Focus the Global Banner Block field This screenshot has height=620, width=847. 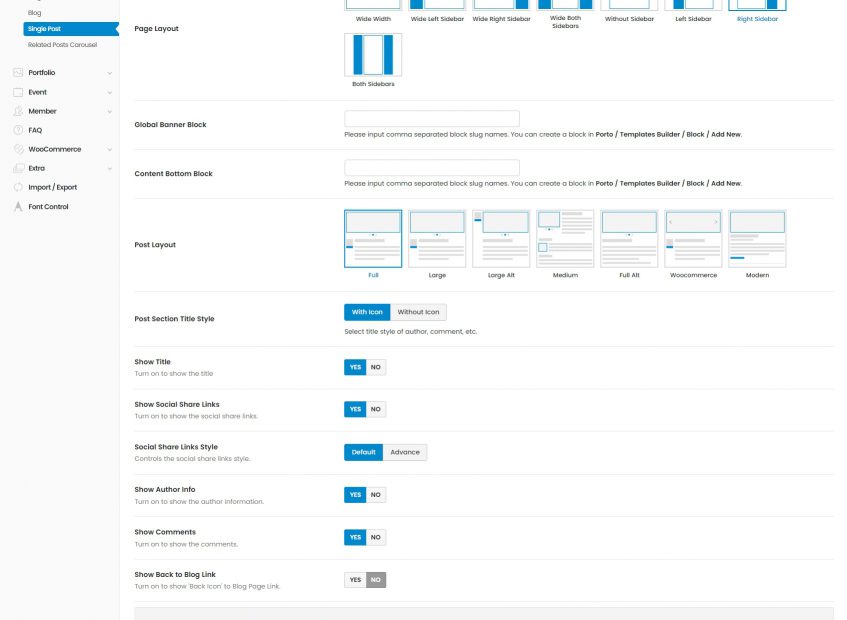(x=431, y=119)
